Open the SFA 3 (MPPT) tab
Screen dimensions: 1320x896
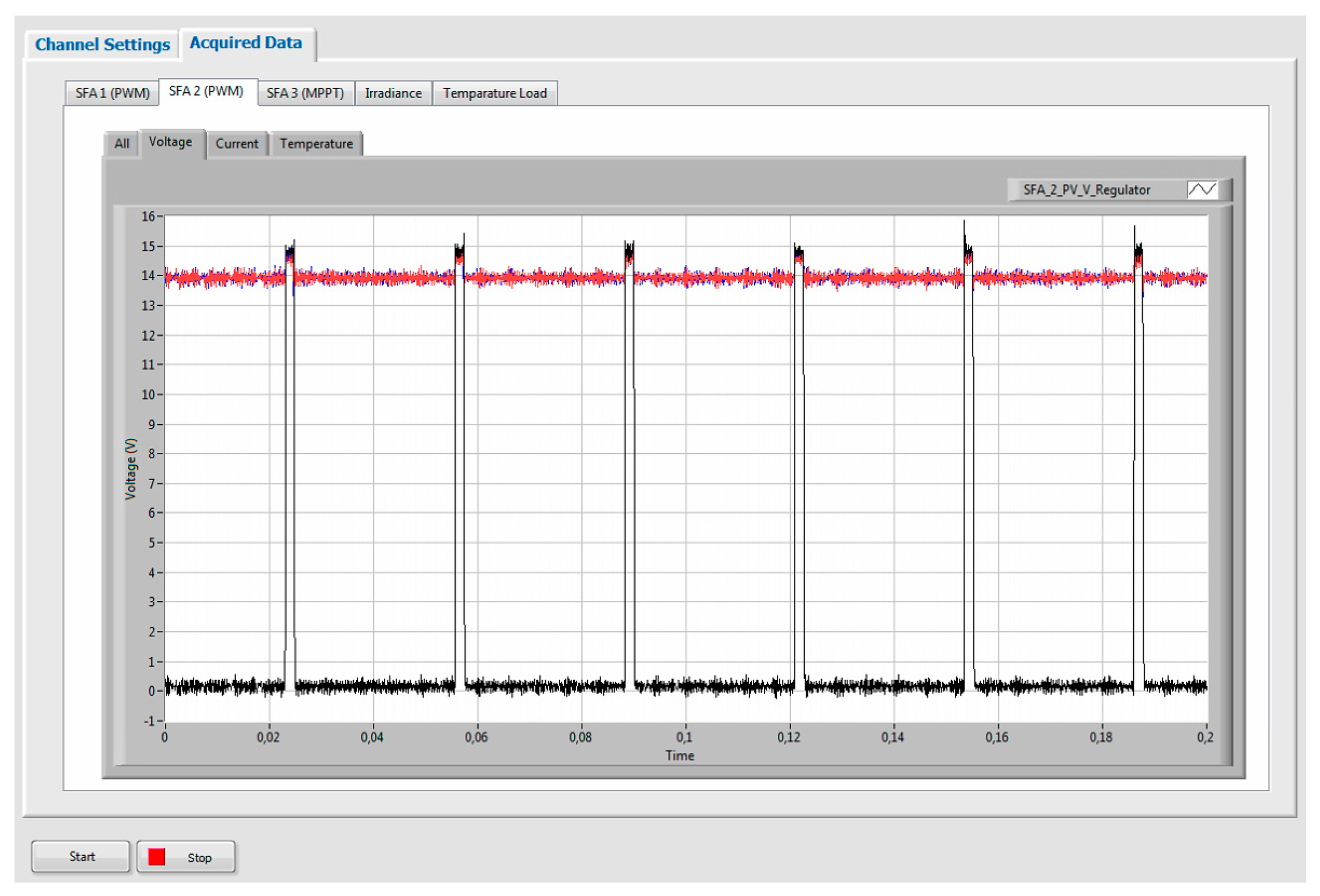305,93
